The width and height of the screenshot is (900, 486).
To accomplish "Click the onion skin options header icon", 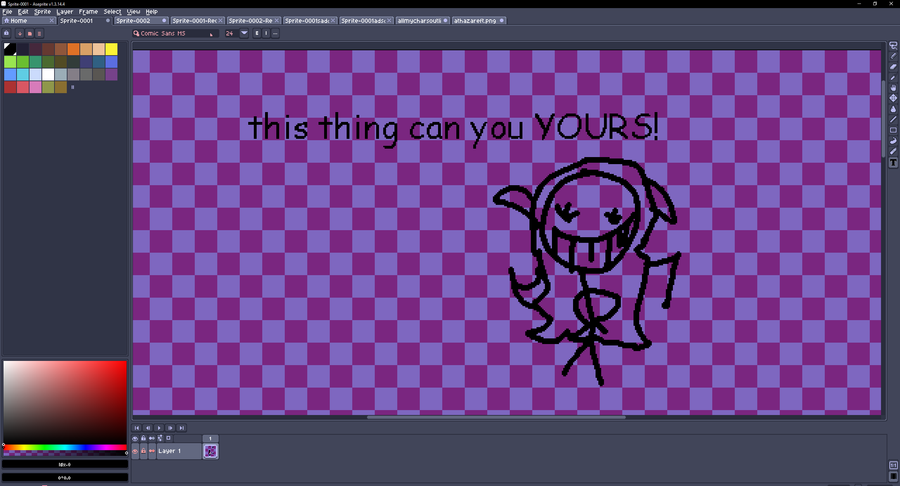I will point(160,438).
